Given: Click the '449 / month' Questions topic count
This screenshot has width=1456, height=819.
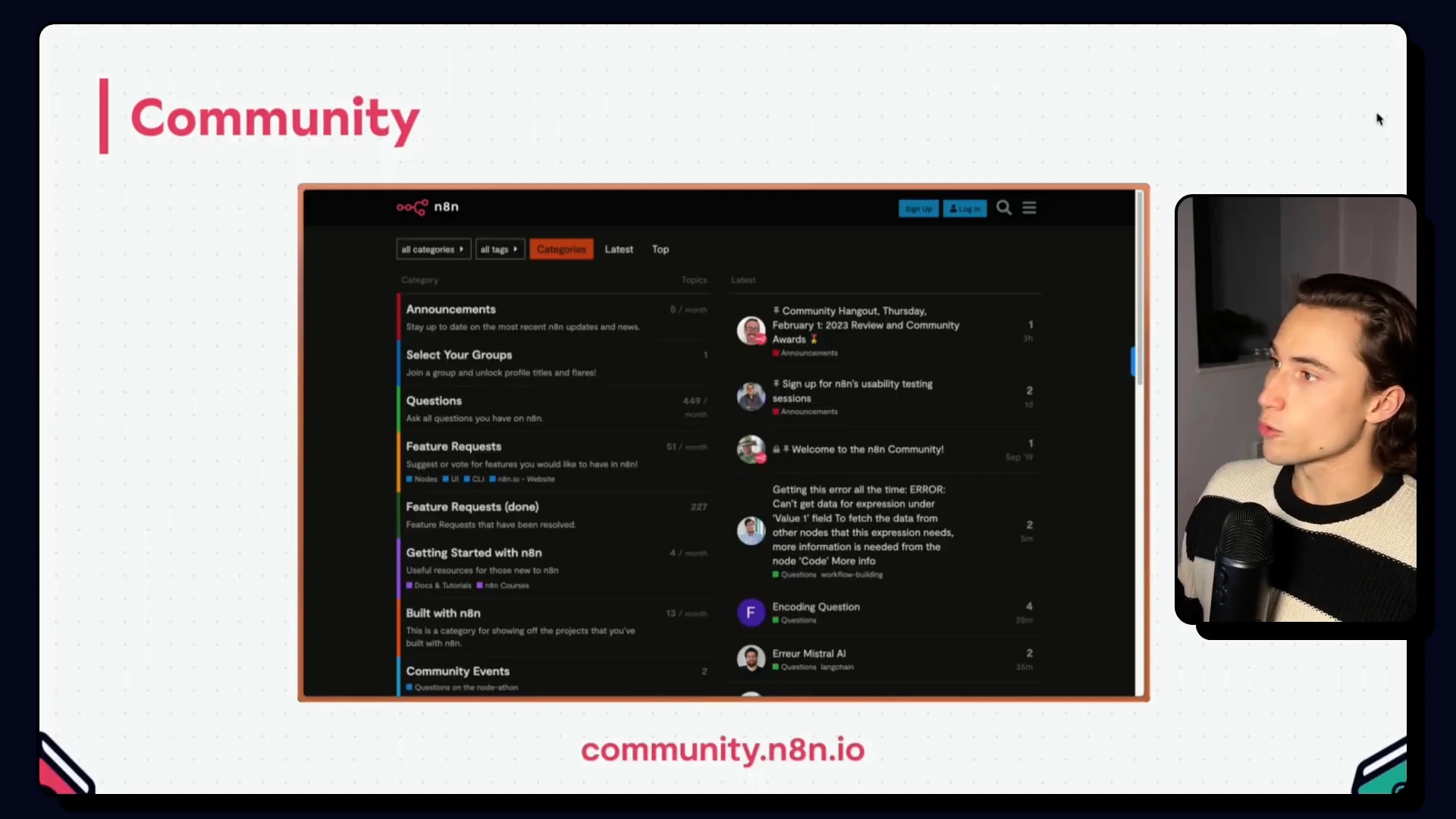Looking at the screenshot, I should 695,407.
